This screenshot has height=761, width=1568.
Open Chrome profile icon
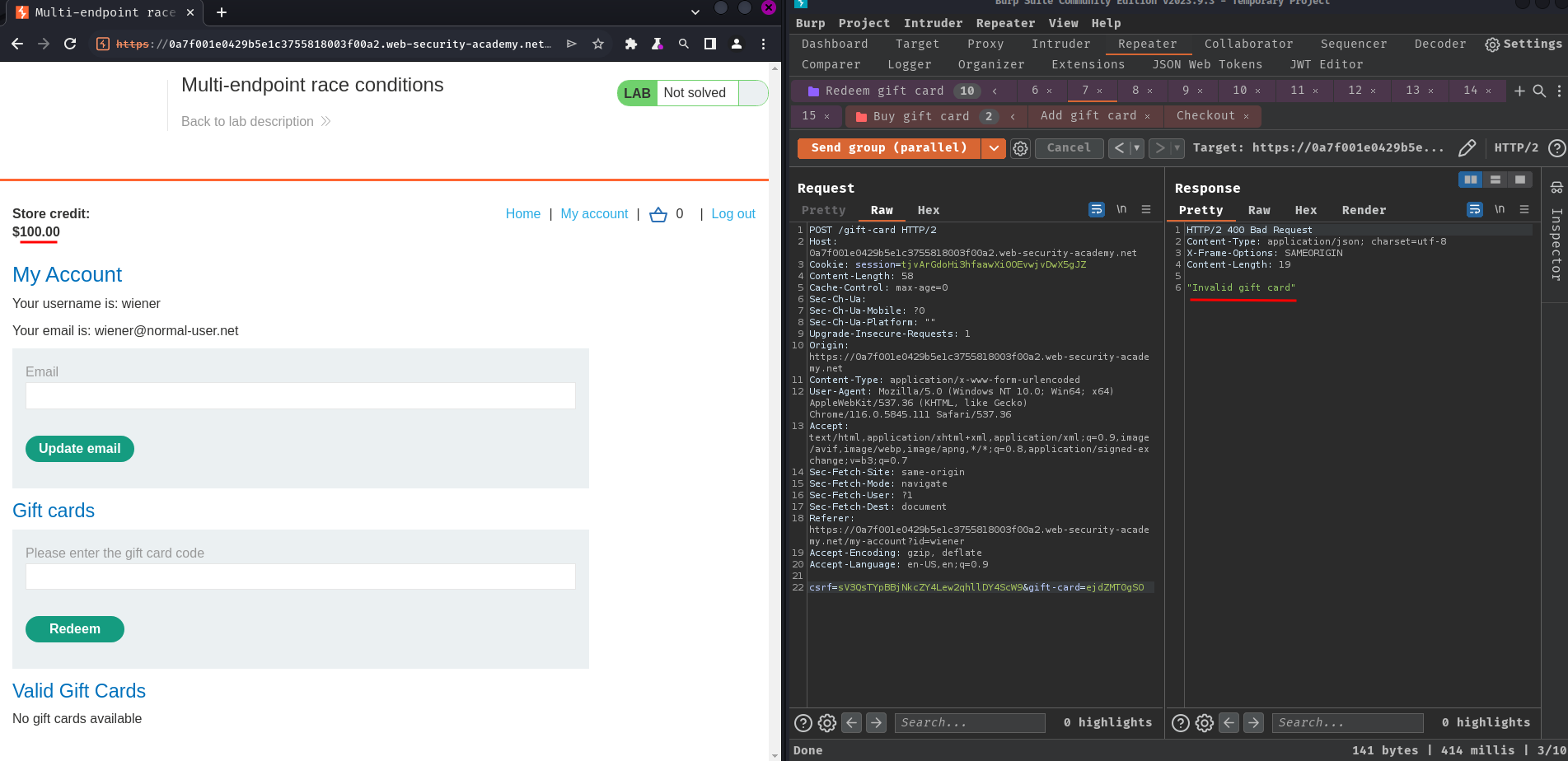[x=737, y=44]
